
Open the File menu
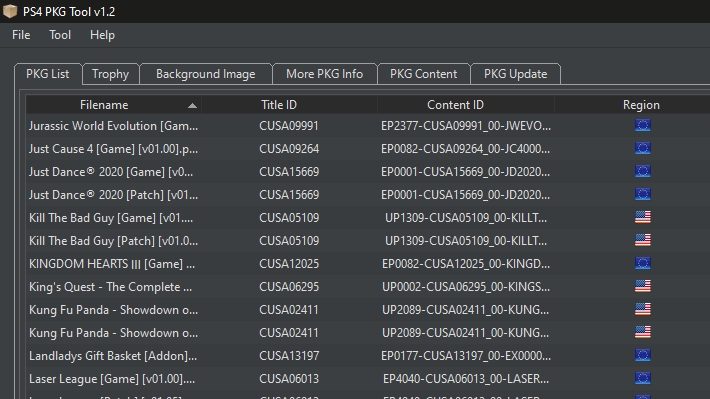click(x=21, y=35)
